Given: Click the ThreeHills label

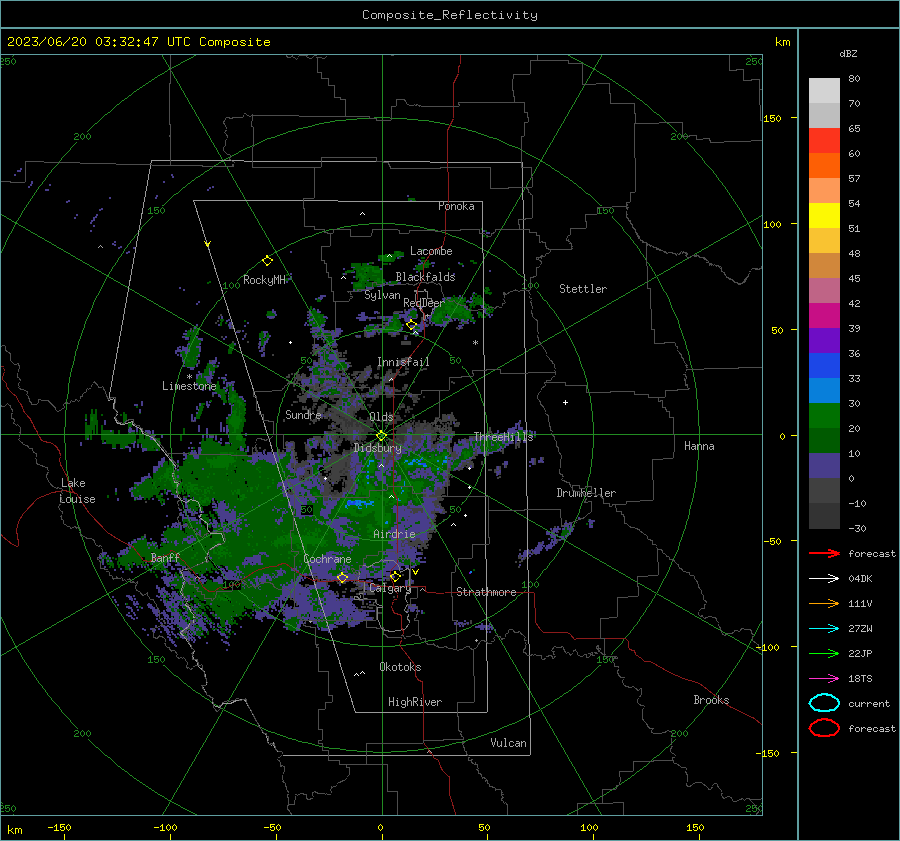Looking at the screenshot, I should (503, 437).
